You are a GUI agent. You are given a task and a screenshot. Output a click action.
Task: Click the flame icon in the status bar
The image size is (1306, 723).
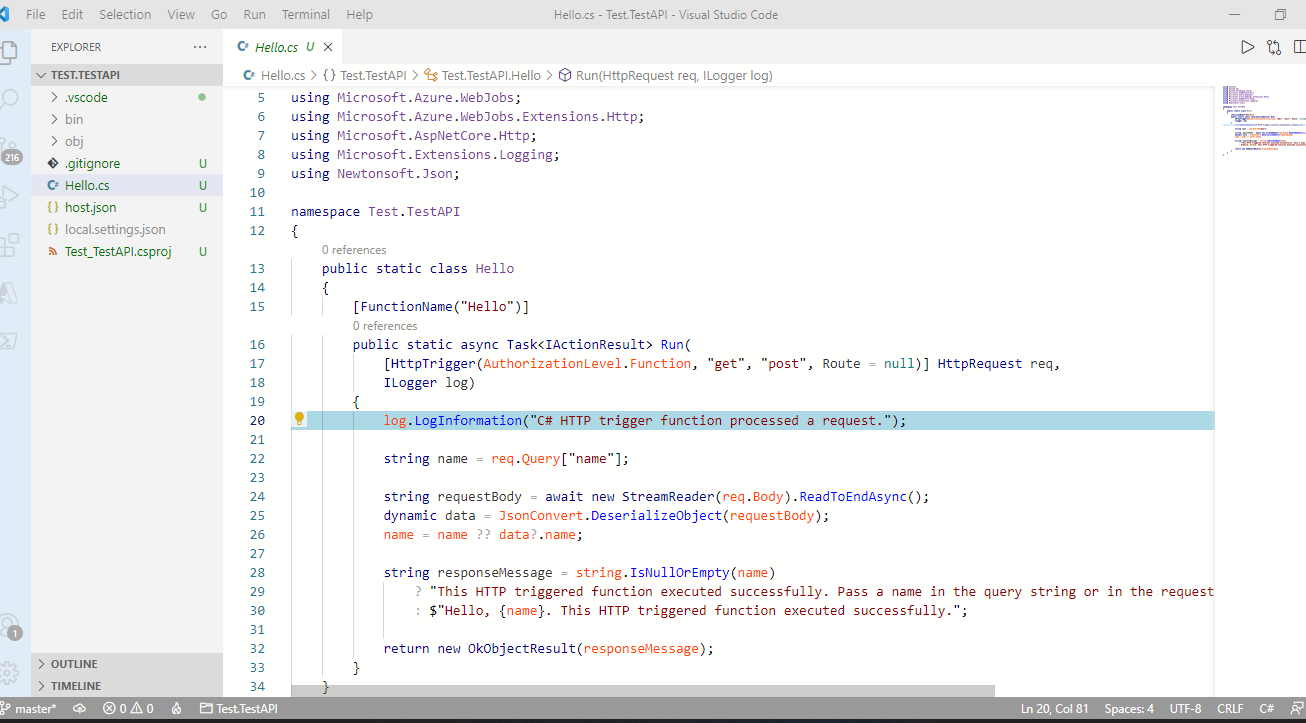tap(177, 708)
